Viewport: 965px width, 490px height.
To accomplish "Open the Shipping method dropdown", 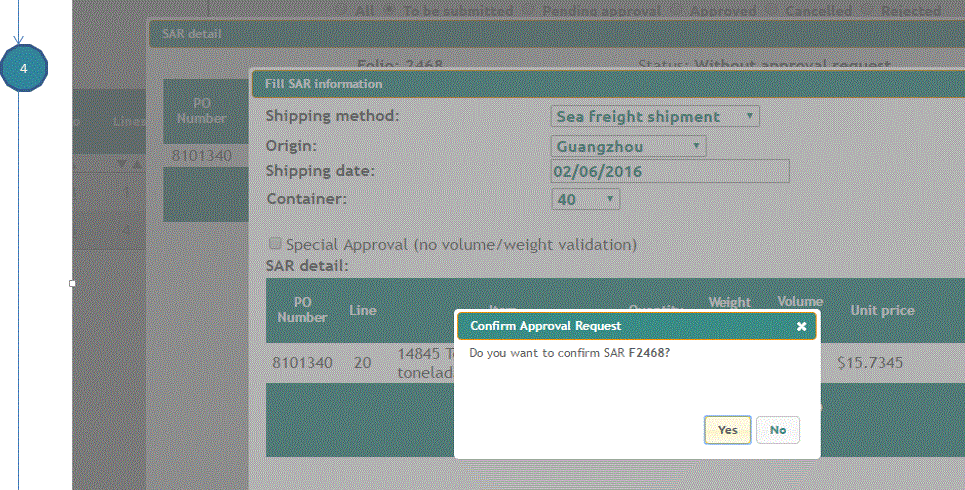I will 655,117.
